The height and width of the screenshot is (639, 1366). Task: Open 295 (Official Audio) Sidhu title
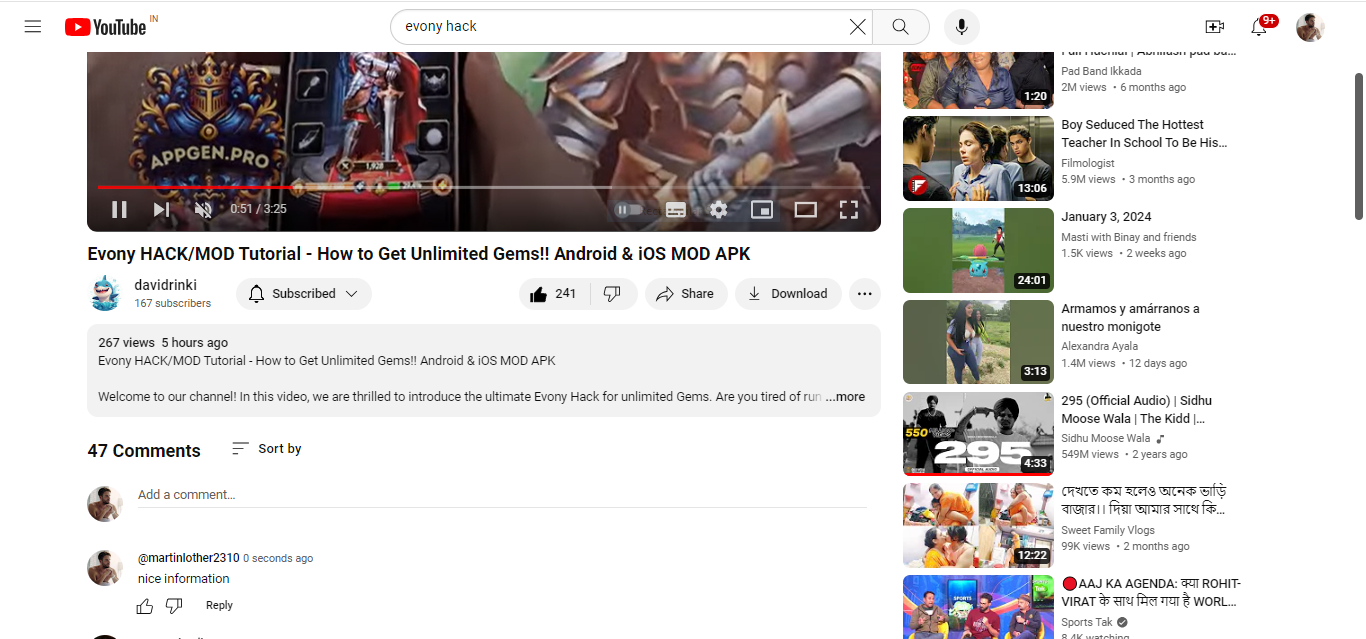[x=1139, y=409]
